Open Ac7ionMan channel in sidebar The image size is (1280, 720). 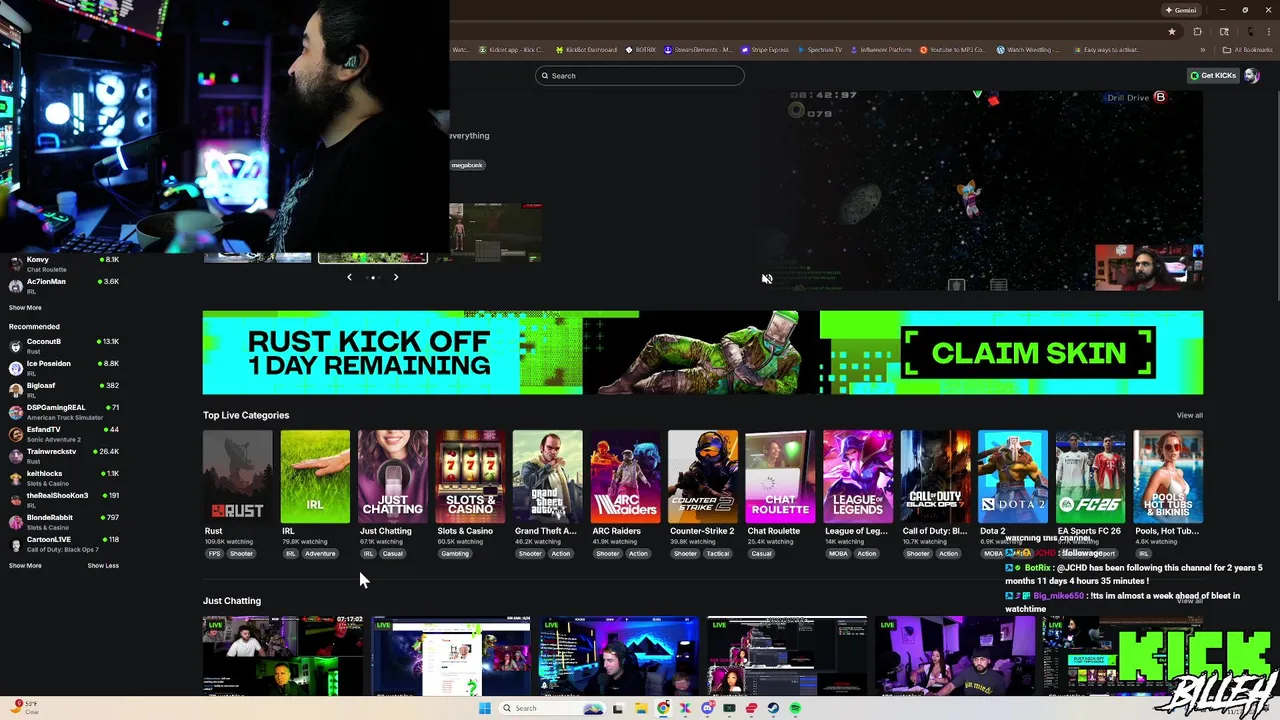(64, 286)
